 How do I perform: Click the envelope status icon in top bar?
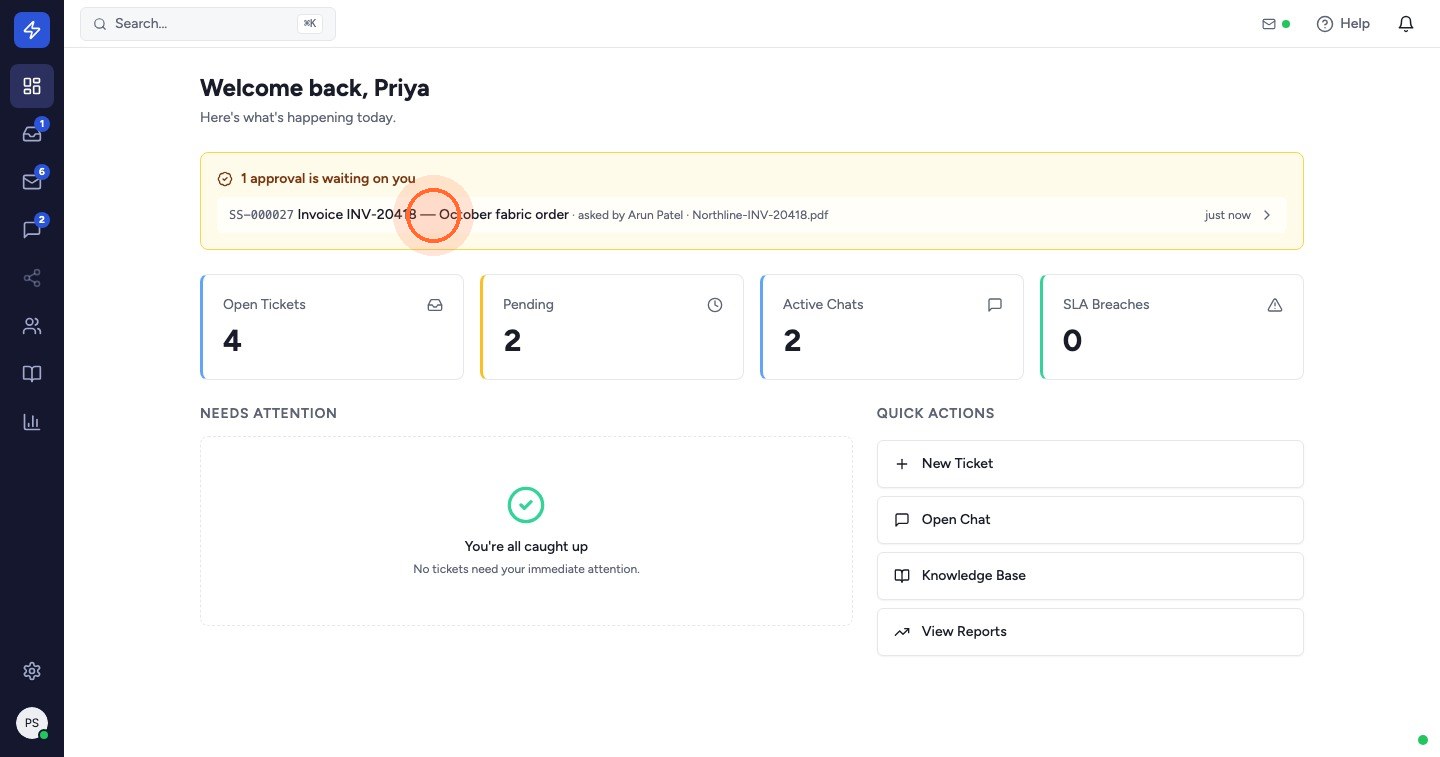1269,24
